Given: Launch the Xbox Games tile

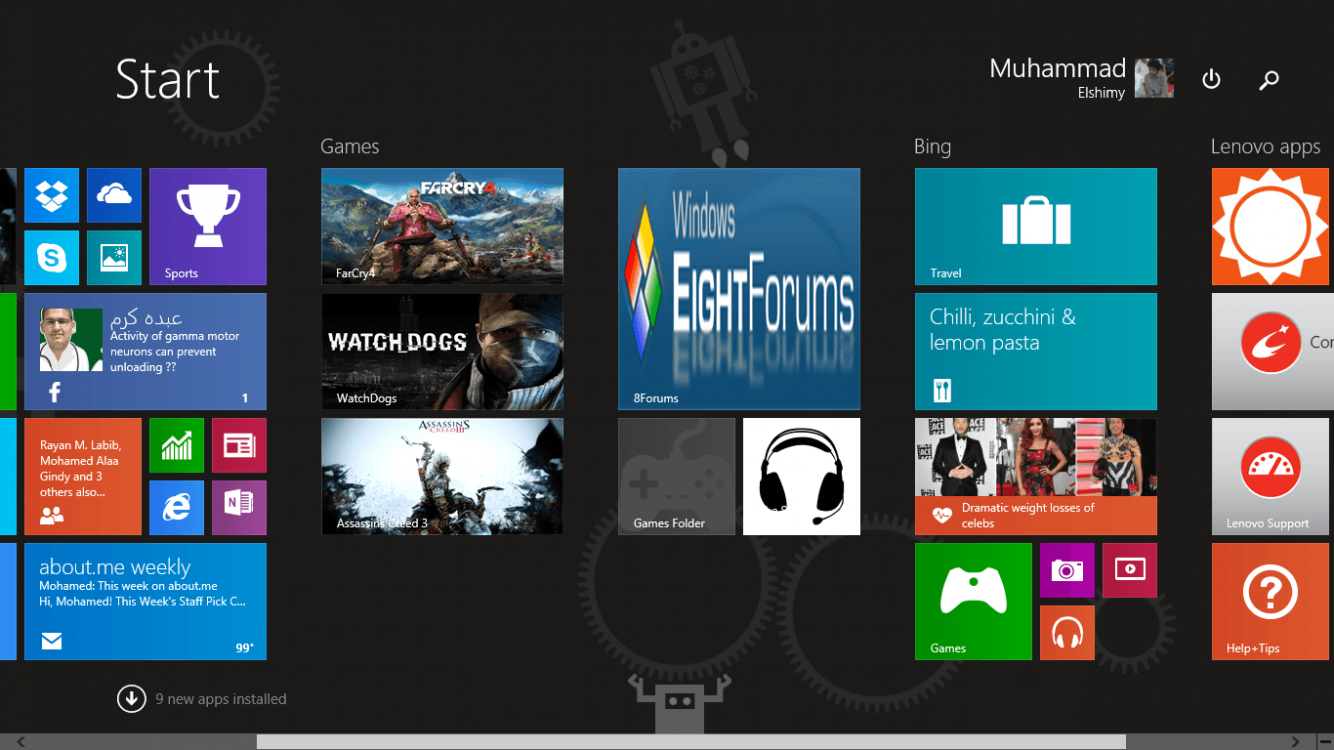Looking at the screenshot, I should (x=973, y=602).
